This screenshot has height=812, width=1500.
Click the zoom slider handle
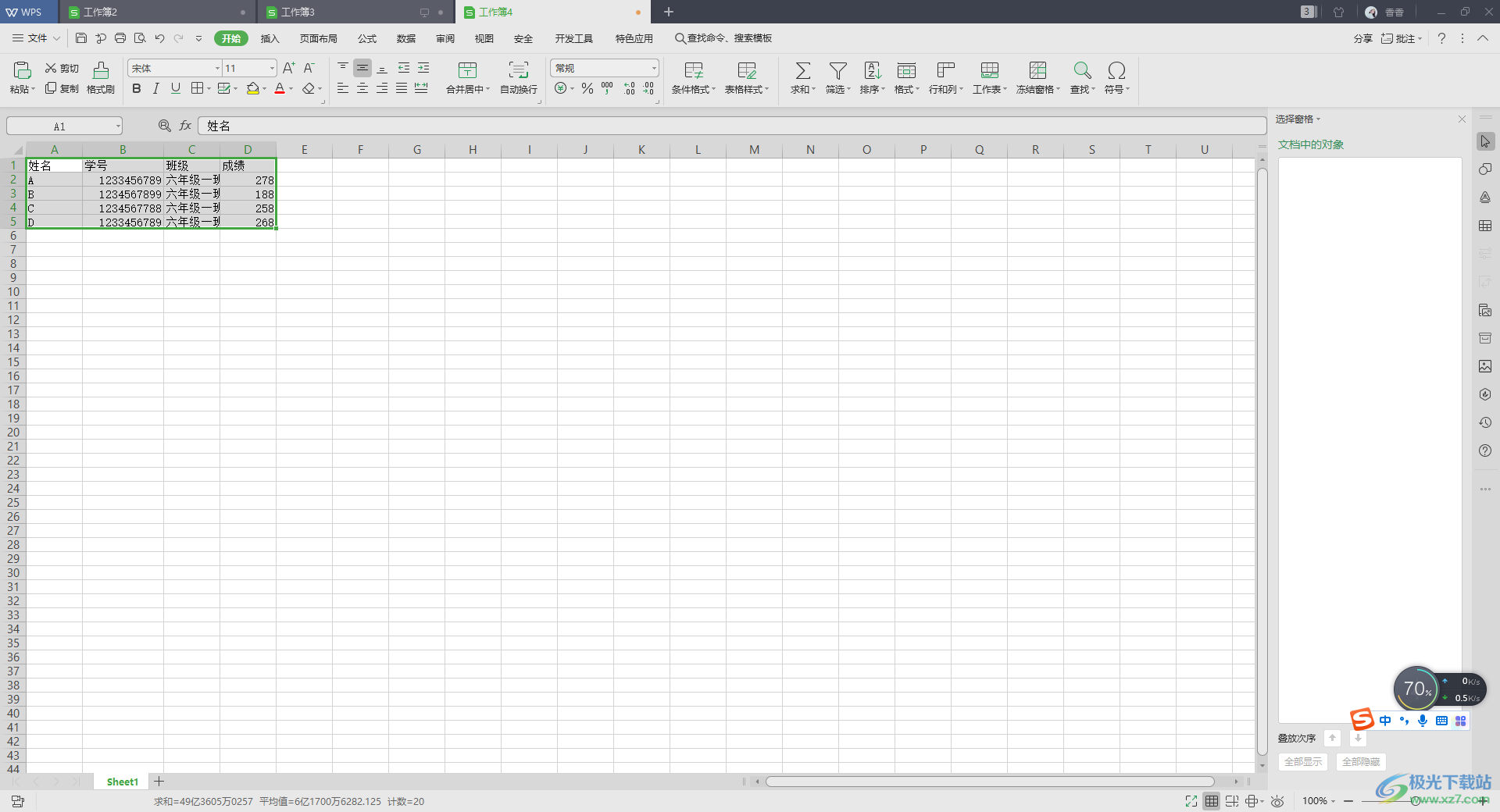pyautogui.click(x=1416, y=801)
